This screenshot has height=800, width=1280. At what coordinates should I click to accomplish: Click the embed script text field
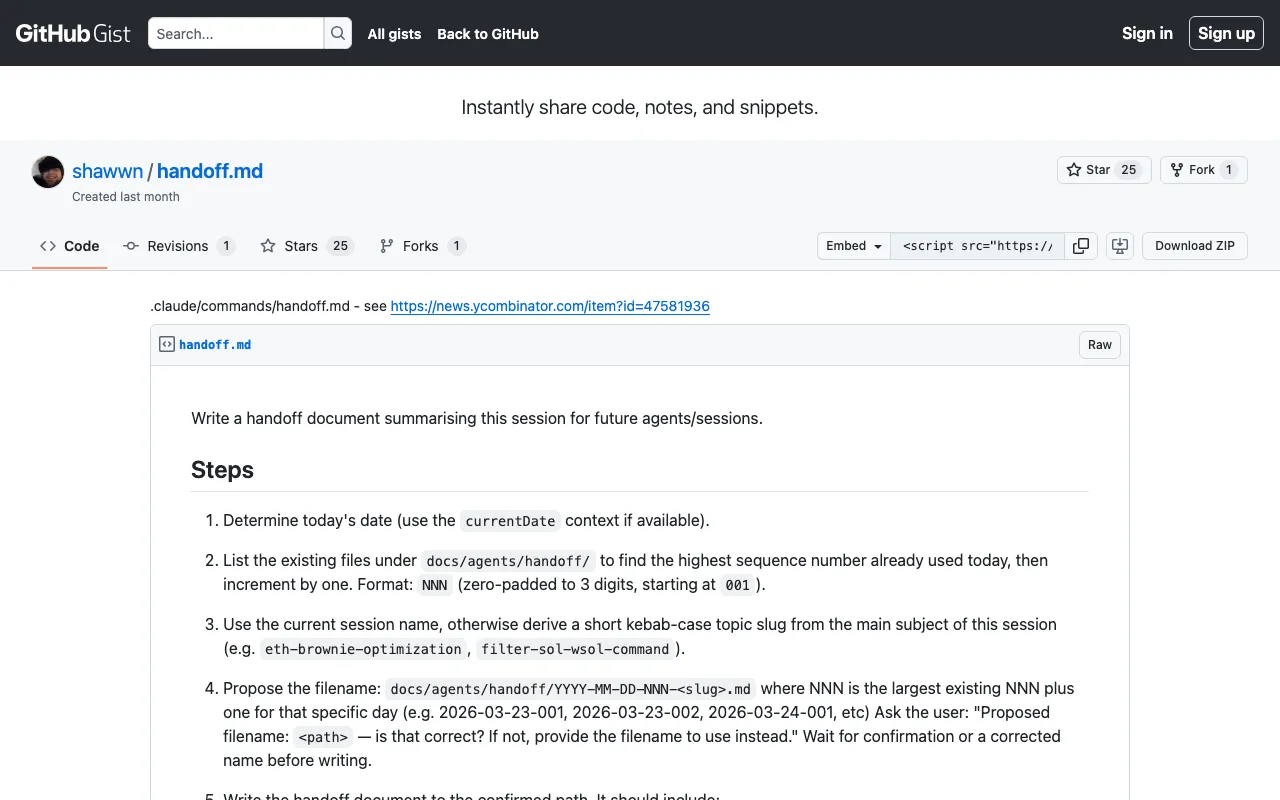tap(978, 246)
